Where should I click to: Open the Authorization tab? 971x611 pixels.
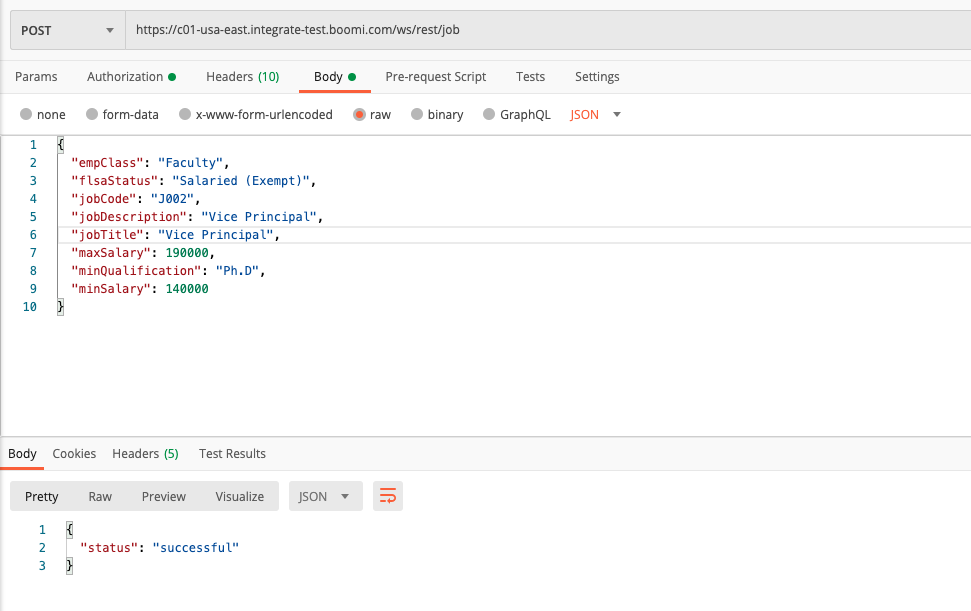tap(130, 77)
